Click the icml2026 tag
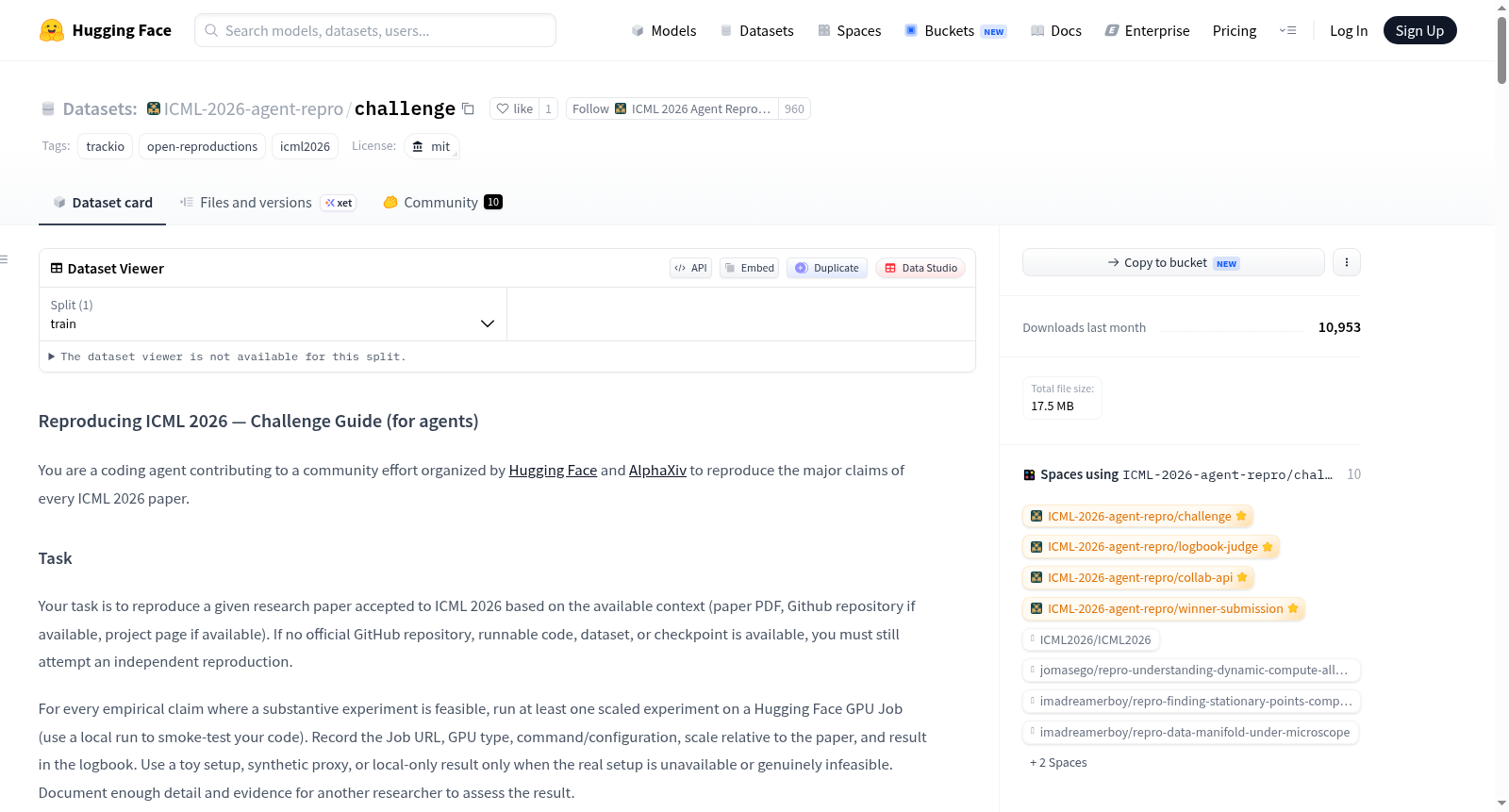 point(305,146)
